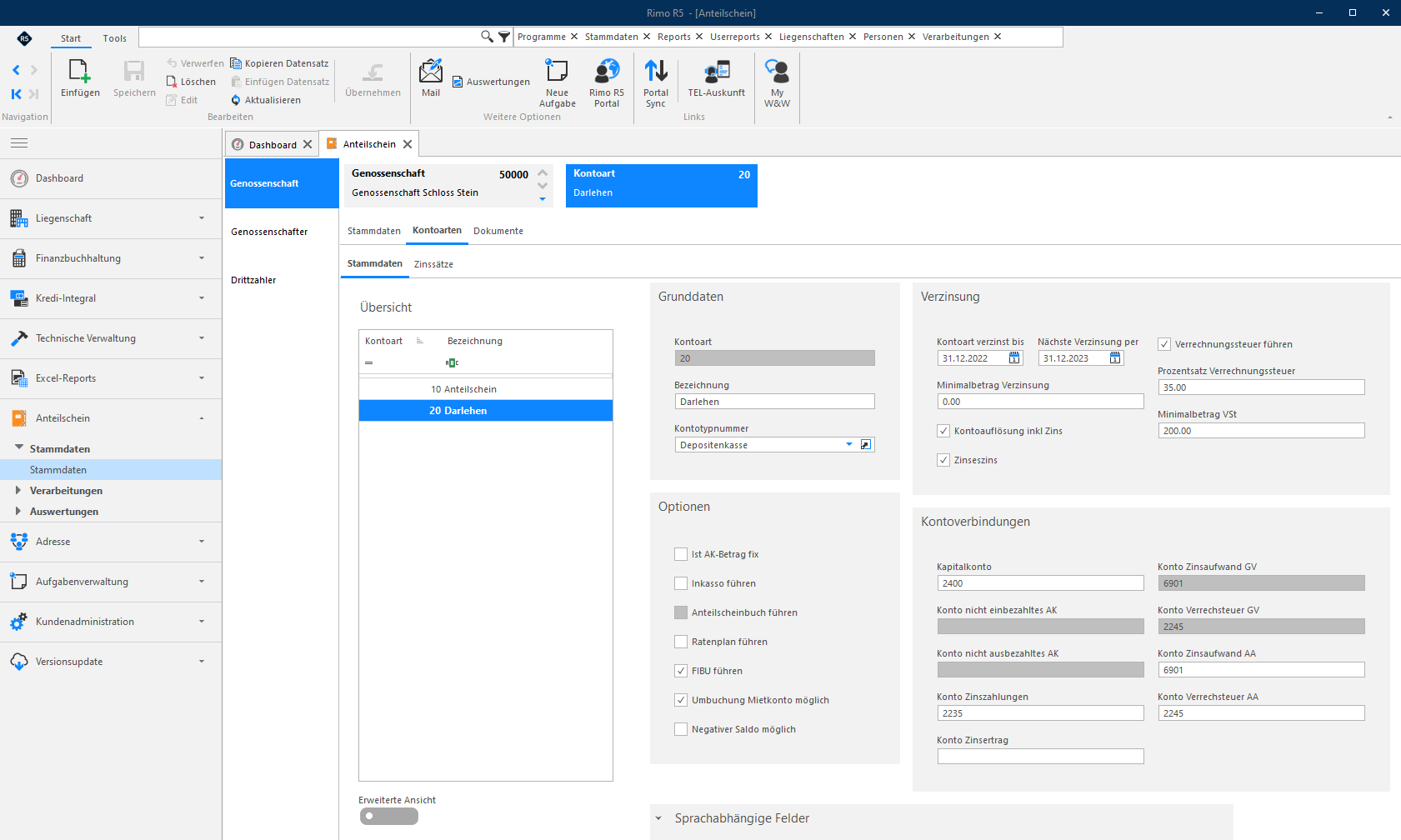The height and width of the screenshot is (840, 1401).
Task: Click the Kontotypnummer lookup button icon
Action: 866,445
